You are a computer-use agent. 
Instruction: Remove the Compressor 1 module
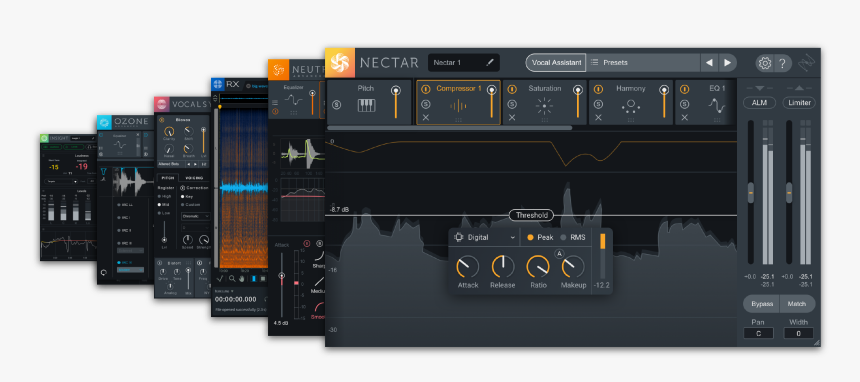426,117
